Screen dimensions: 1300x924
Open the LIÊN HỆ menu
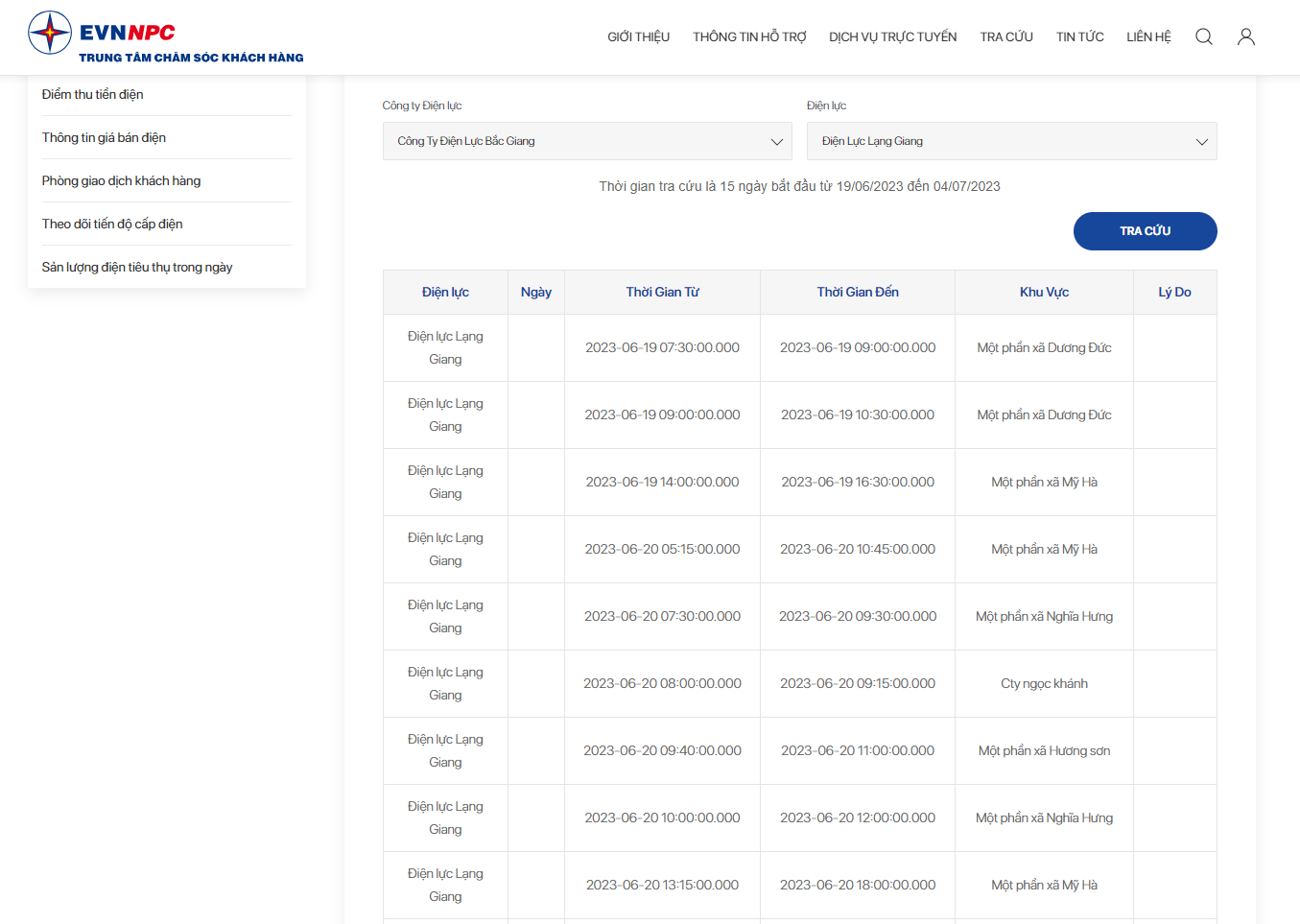pos(1148,36)
